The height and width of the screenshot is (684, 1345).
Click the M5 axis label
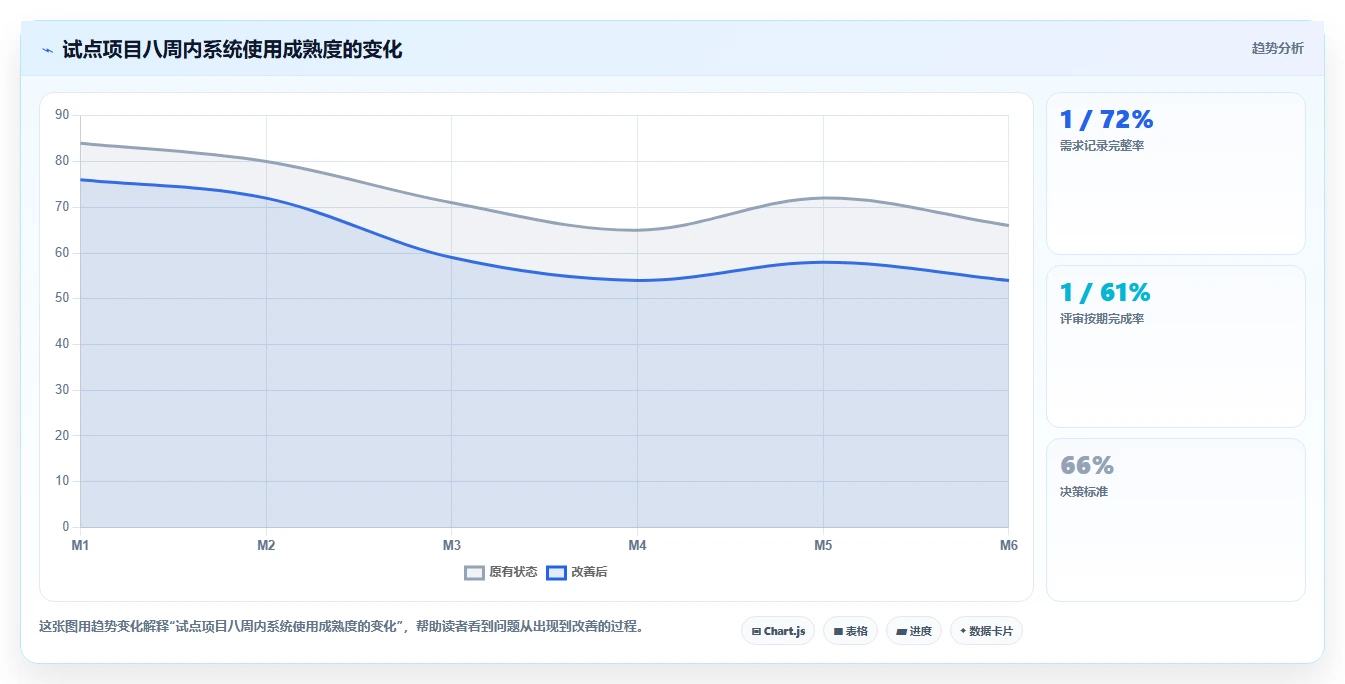click(x=823, y=545)
